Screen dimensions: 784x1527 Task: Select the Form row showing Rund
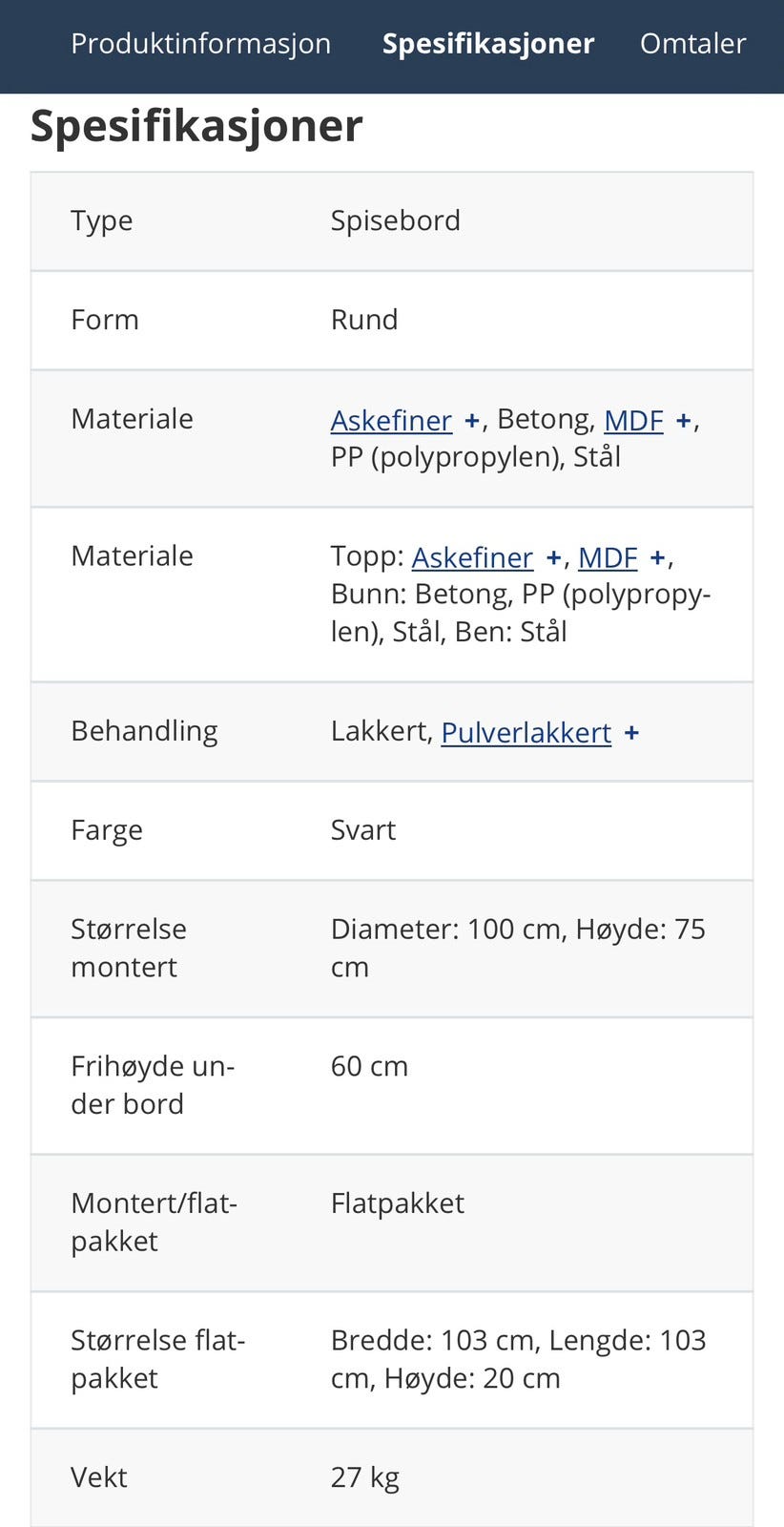click(365, 320)
